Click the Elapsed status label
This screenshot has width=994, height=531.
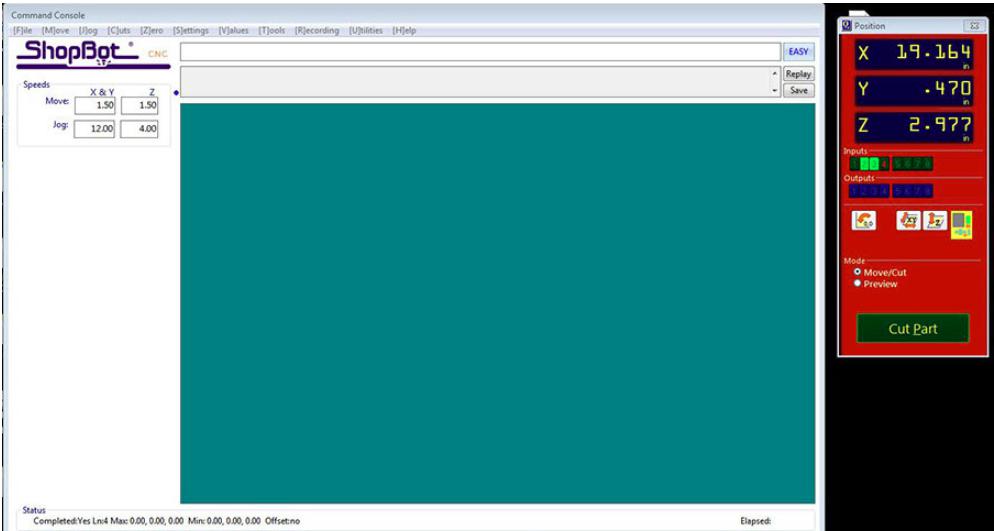pyautogui.click(x=756, y=521)
